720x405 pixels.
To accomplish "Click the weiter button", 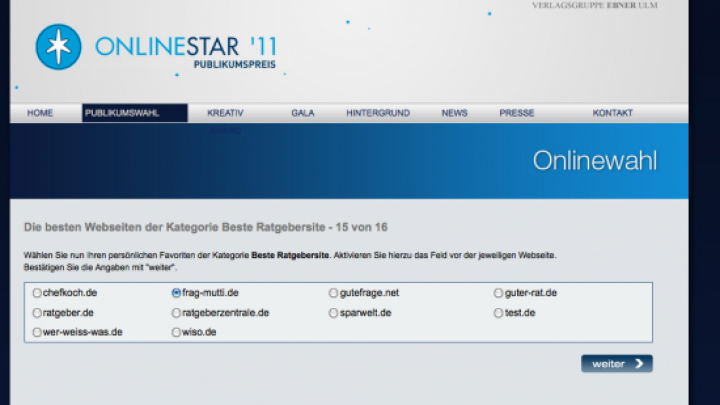I will click(x=617, y=364).
